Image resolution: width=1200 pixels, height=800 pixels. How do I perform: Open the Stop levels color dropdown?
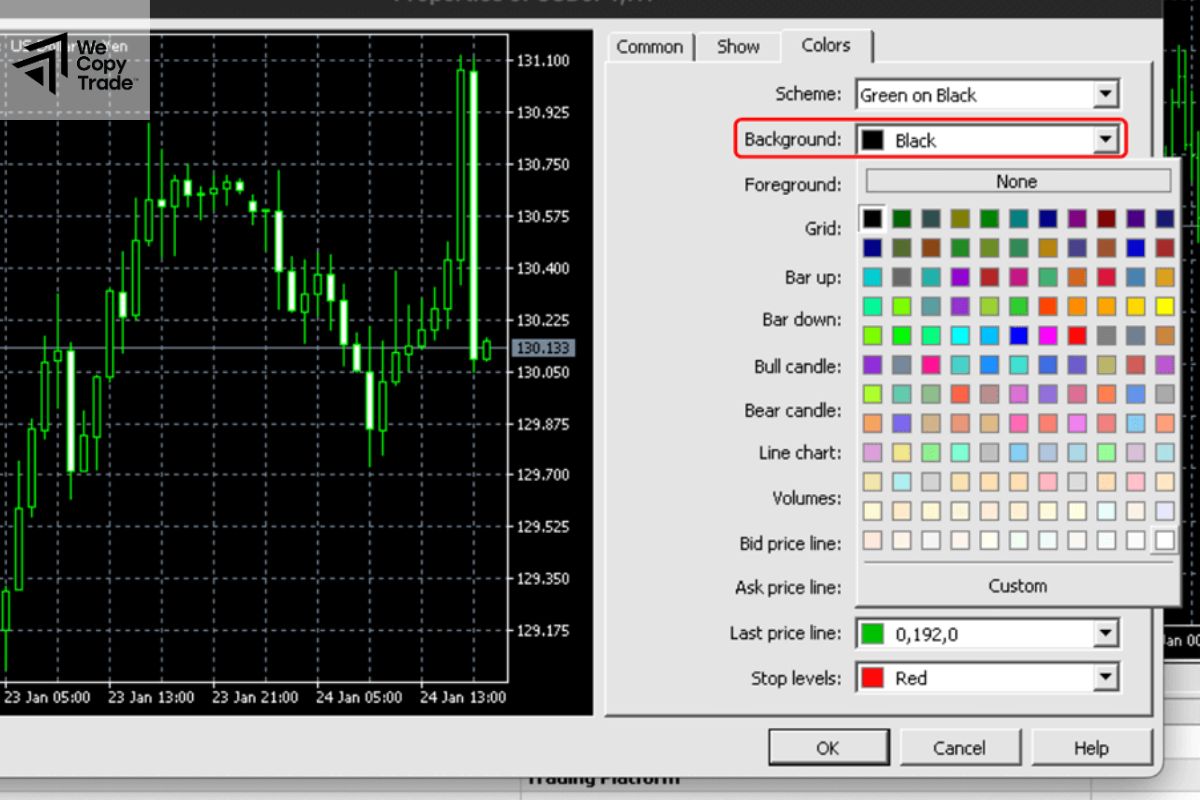point(1107,677)
